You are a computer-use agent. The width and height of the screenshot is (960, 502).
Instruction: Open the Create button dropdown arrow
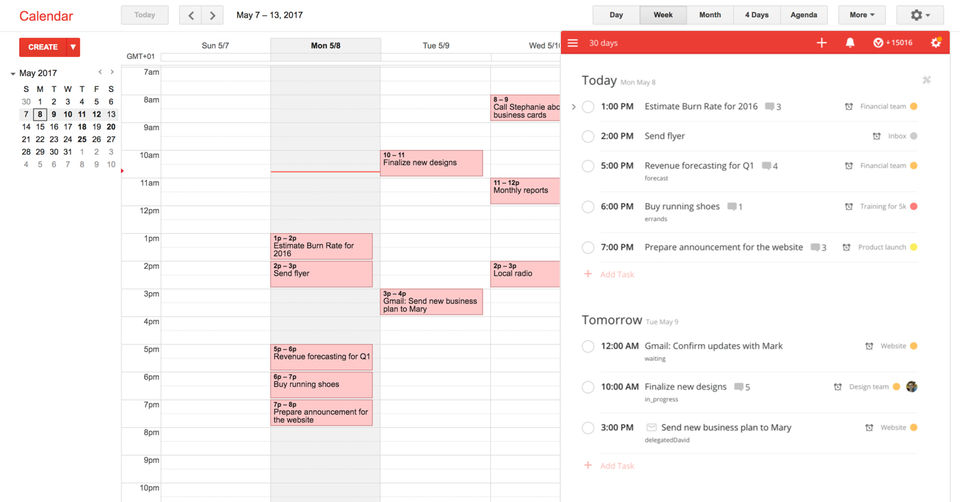click(73, 47)
